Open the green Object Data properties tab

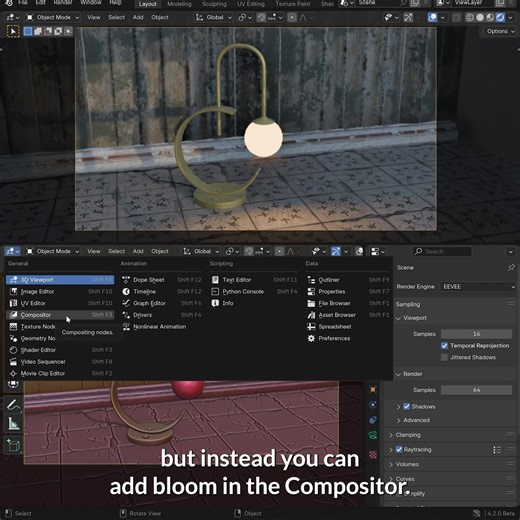pyautogui.click(x=373, y=435)
